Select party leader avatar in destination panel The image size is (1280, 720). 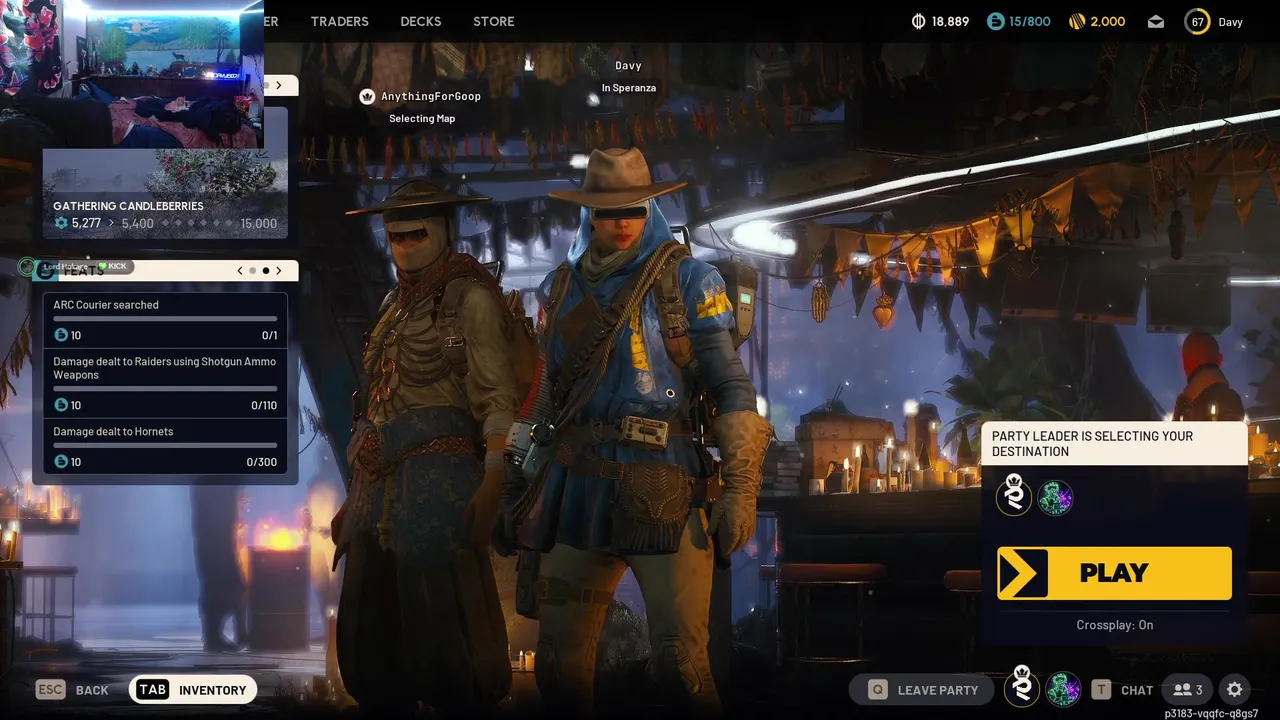[1014, 495]
